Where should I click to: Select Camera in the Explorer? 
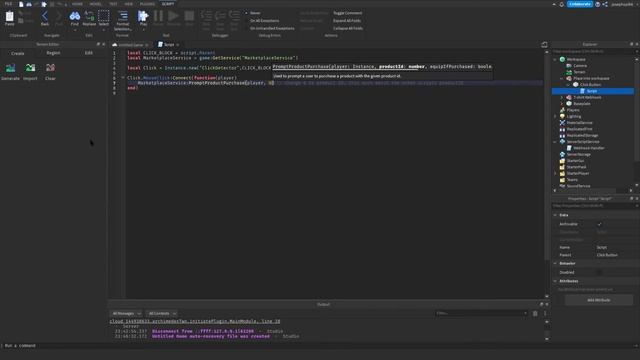(x=580, y=66)
